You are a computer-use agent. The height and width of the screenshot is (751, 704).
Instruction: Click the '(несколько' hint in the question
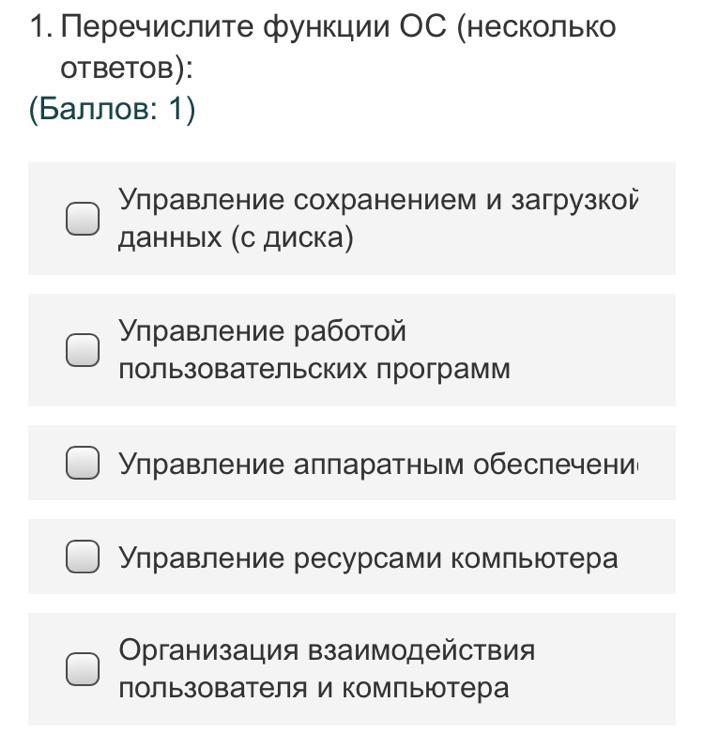[536, 27]
